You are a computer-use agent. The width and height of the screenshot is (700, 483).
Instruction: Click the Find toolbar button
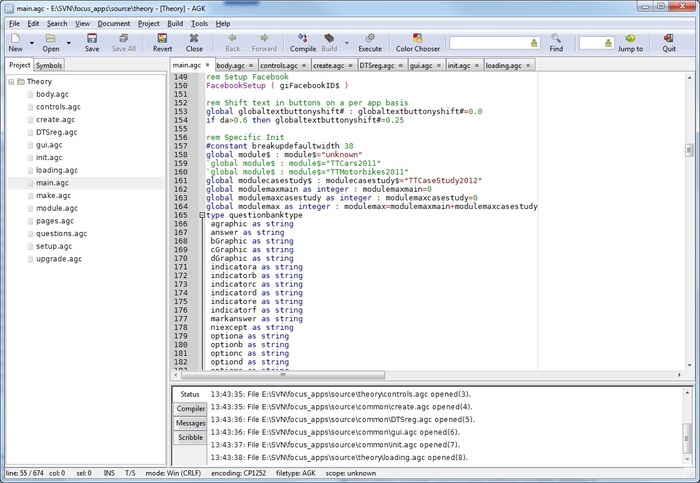click(x=556, y=42)
